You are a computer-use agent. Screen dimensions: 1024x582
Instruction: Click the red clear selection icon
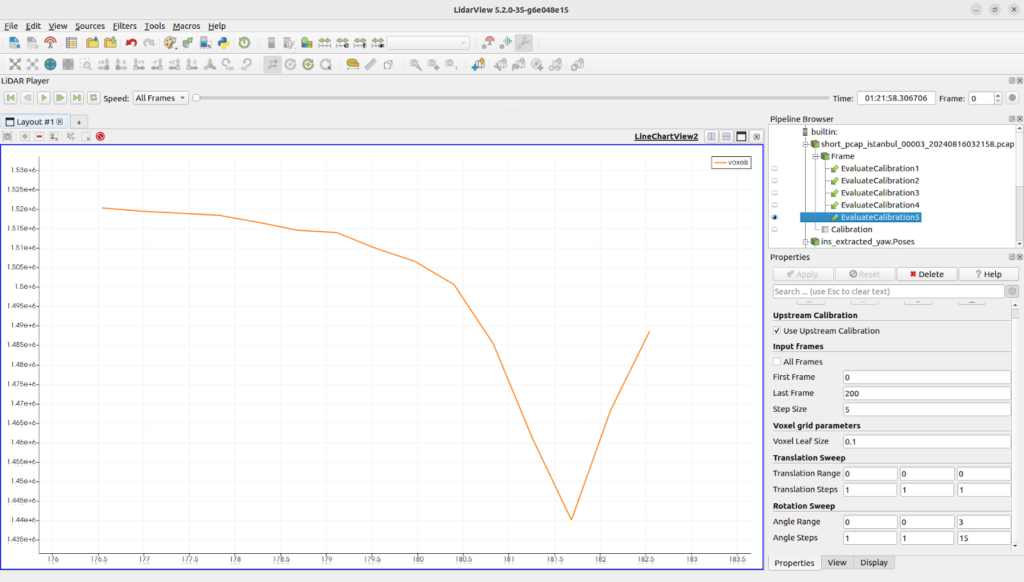tap(100, 136)
